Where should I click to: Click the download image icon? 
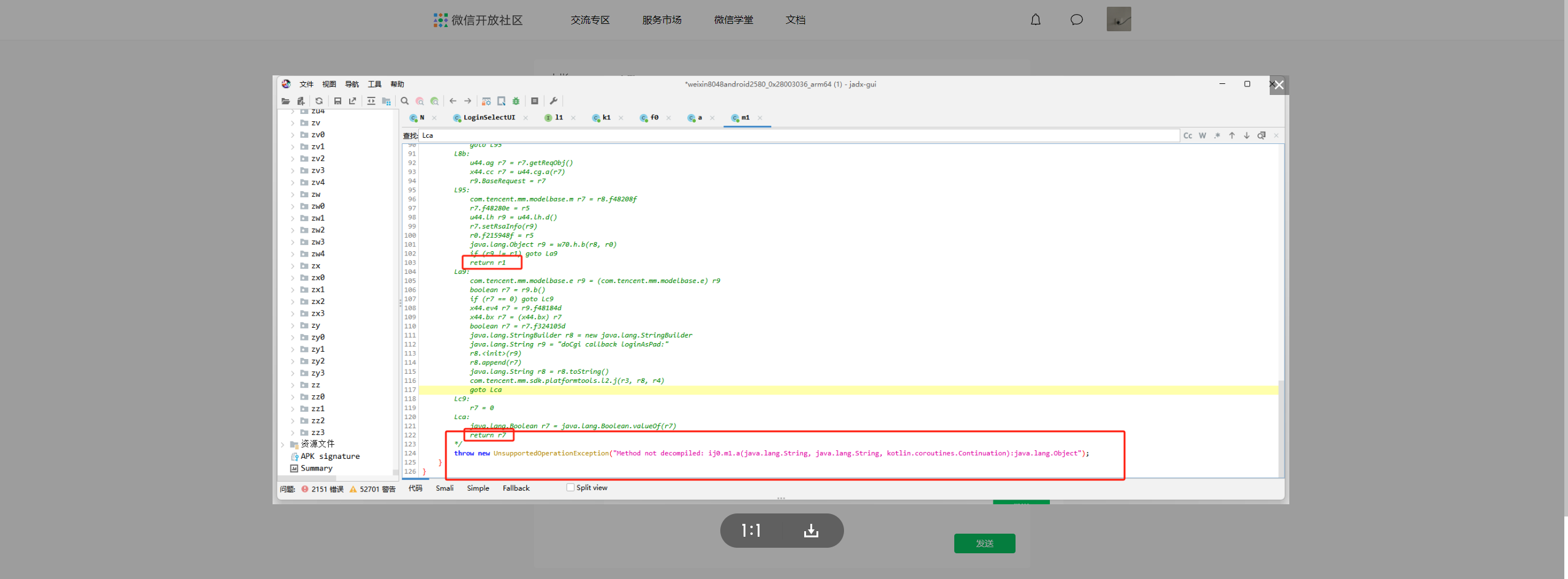pos(811,531)
